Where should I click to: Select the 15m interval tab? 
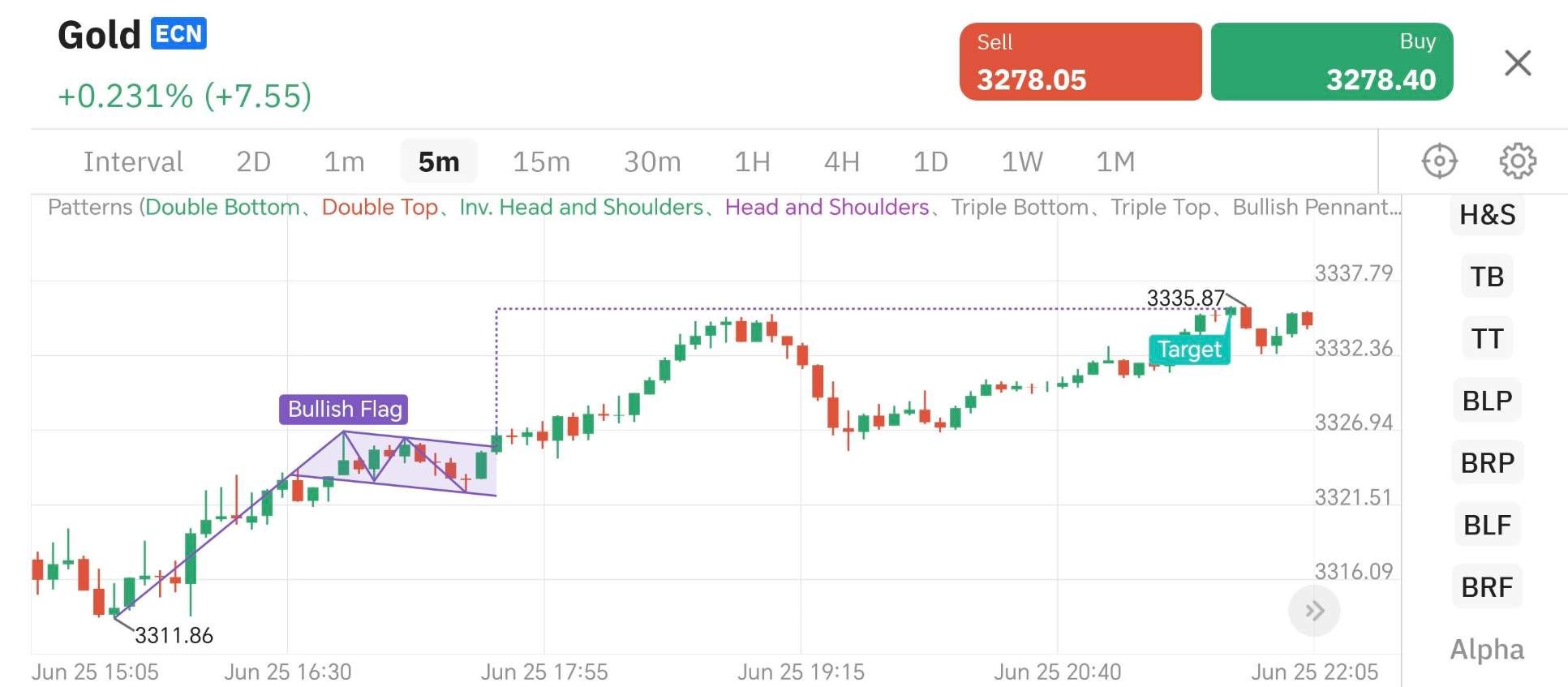tap(541, 161)
